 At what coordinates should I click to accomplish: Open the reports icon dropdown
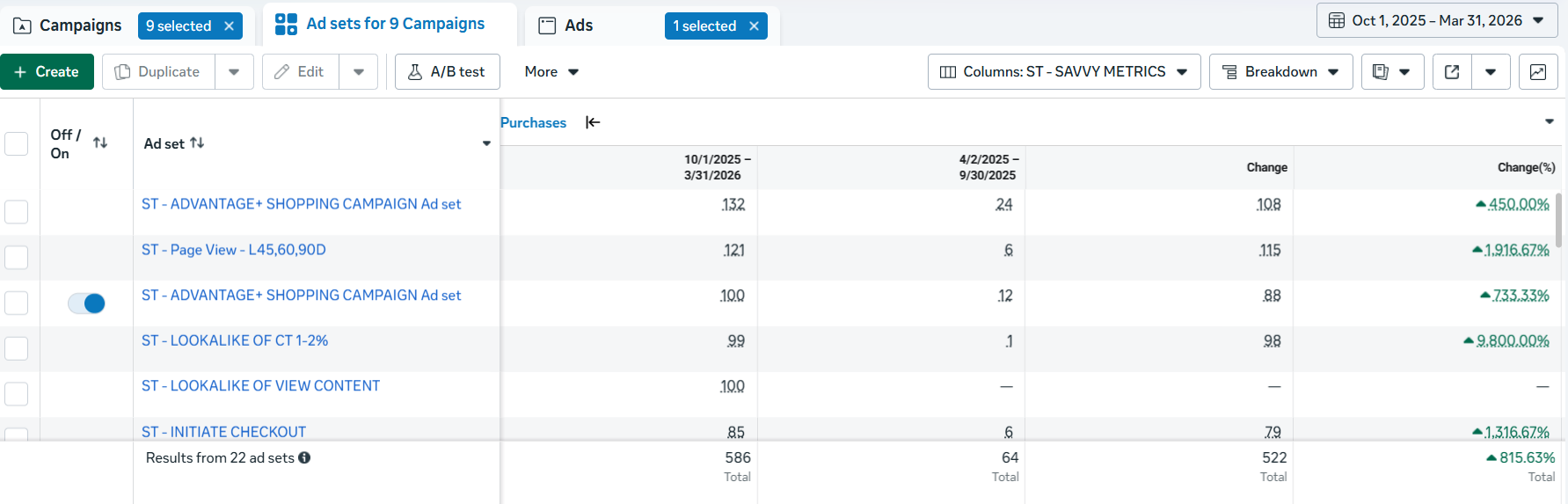(1392, 72)
